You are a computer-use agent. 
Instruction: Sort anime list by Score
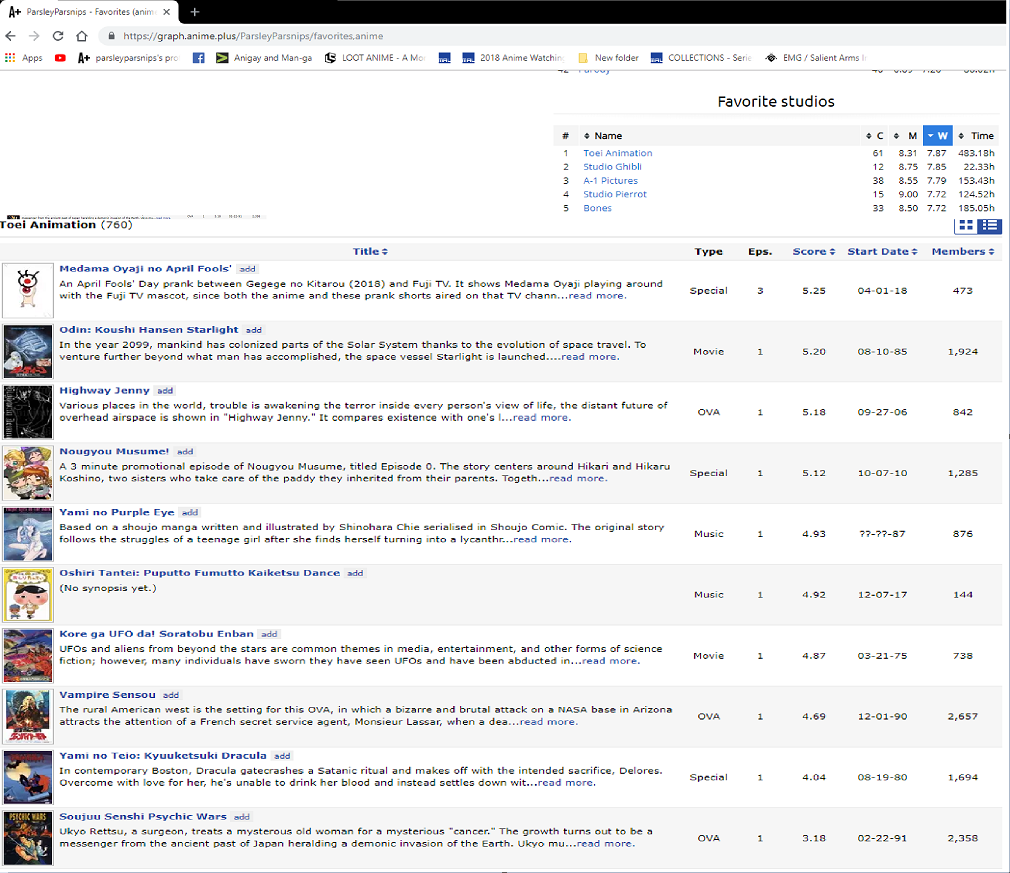tap(813, 251)
